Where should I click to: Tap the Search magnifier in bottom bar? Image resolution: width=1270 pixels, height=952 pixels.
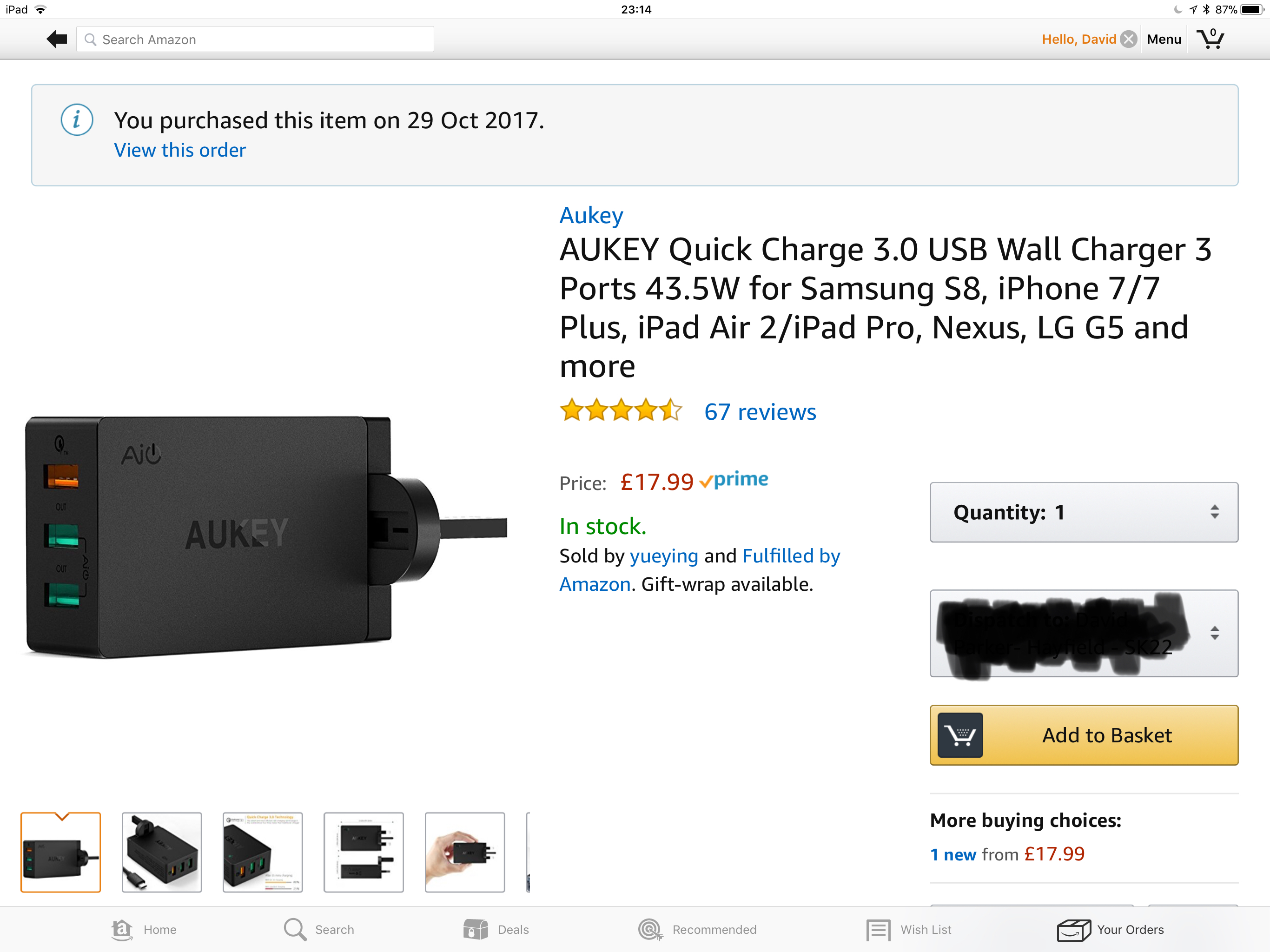pos(295,930)
